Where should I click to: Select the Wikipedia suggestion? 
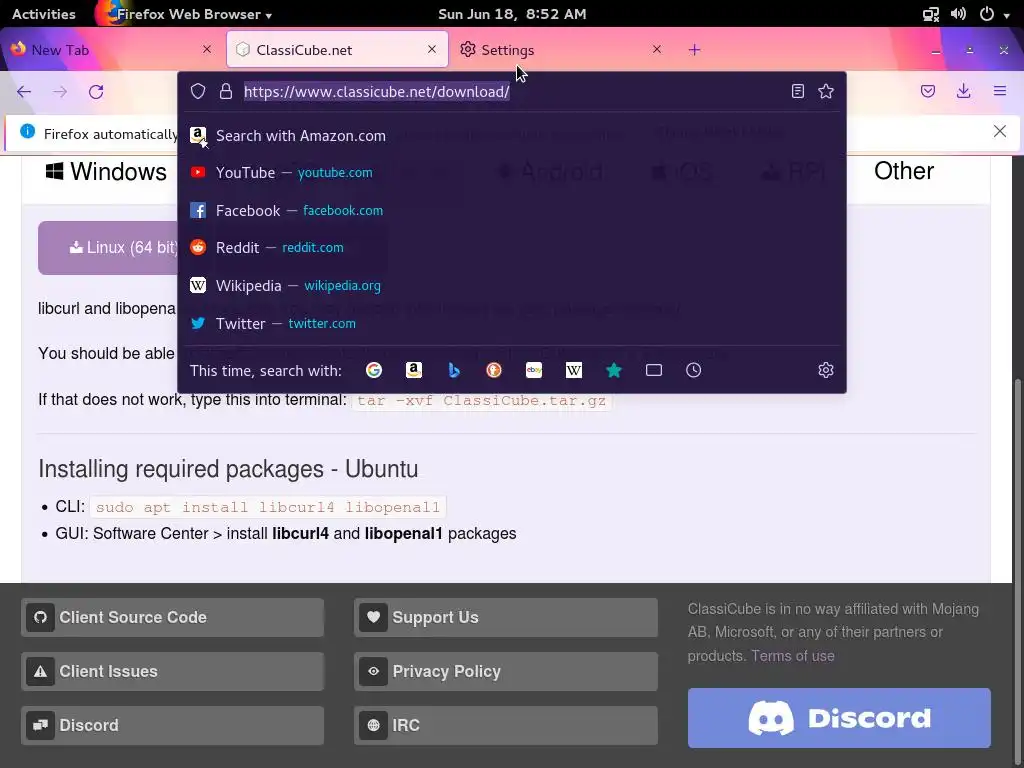(512, 285)
